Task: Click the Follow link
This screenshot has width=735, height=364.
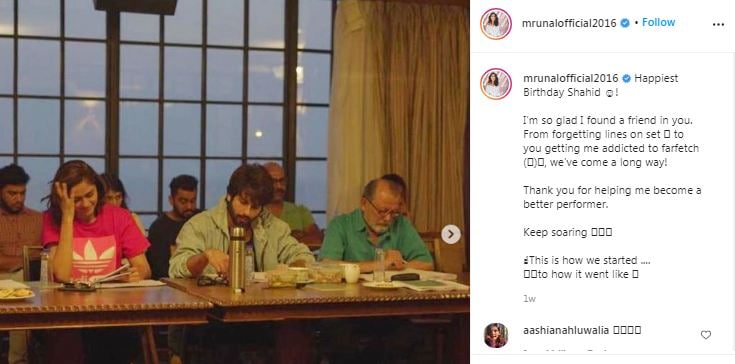Action: [x=658, y=22]
